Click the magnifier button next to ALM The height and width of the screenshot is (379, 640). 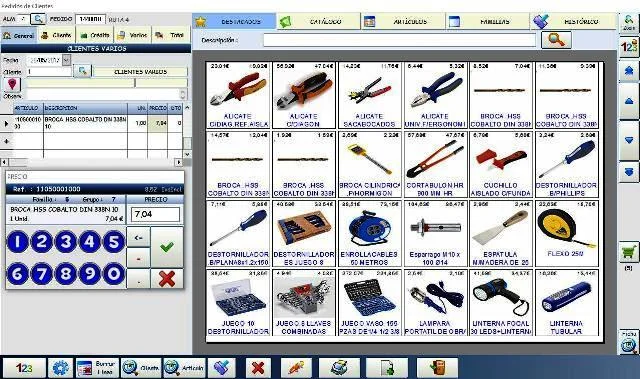(x=38, y=19)
